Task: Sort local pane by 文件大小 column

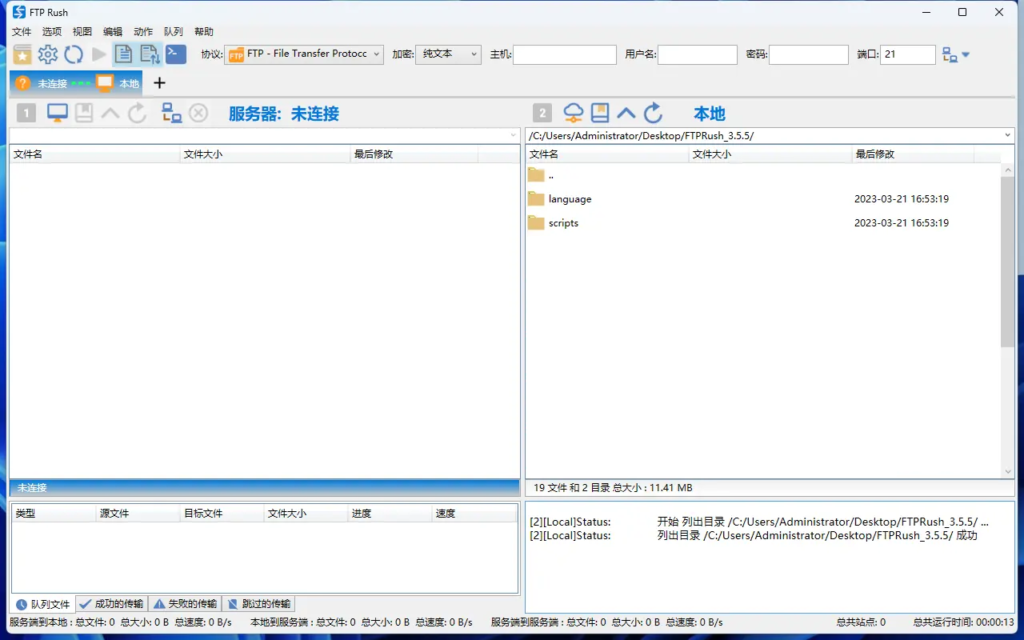Action: click(x=771, y=154)
